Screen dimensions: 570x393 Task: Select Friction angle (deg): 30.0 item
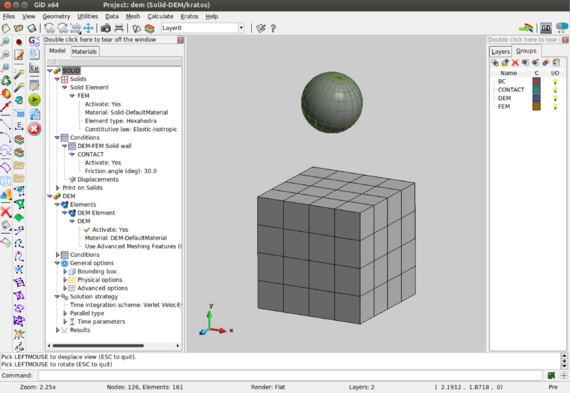121,171
